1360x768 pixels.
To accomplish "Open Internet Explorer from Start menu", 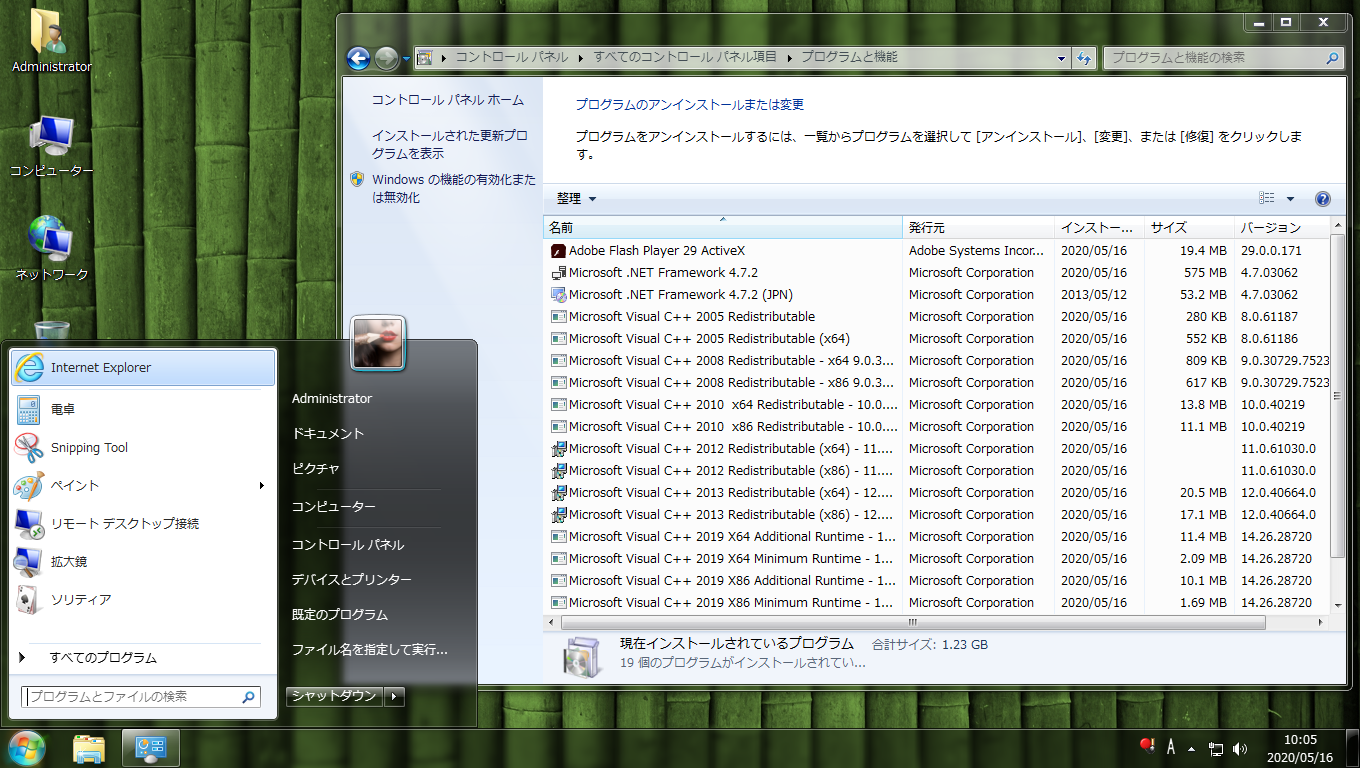I will (x=143, y=367).
